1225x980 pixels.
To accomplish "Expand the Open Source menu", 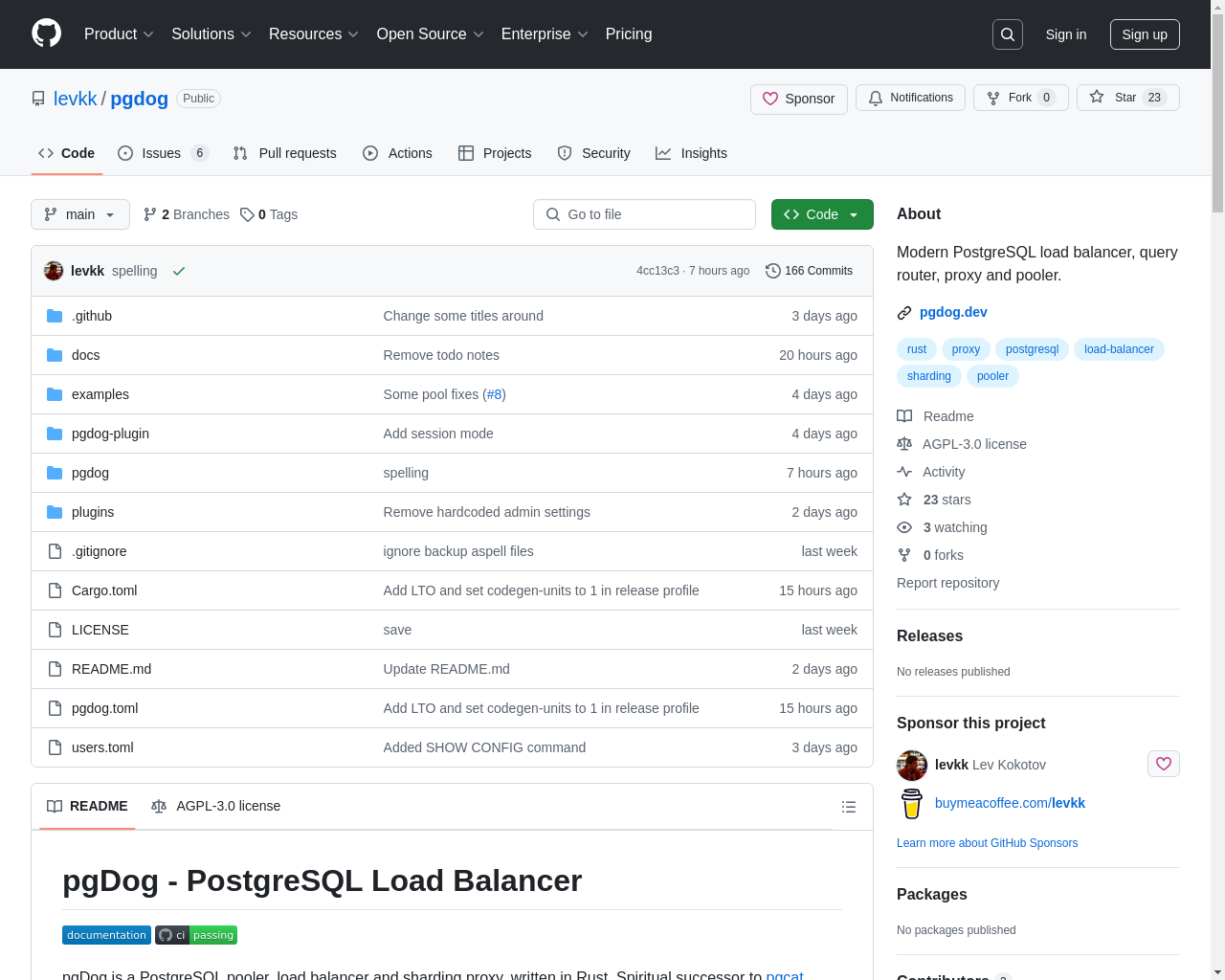I will (x=431, y=34).
